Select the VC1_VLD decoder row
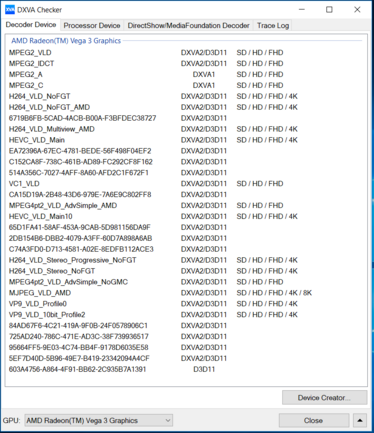374x433 pixels. (187, 184)
